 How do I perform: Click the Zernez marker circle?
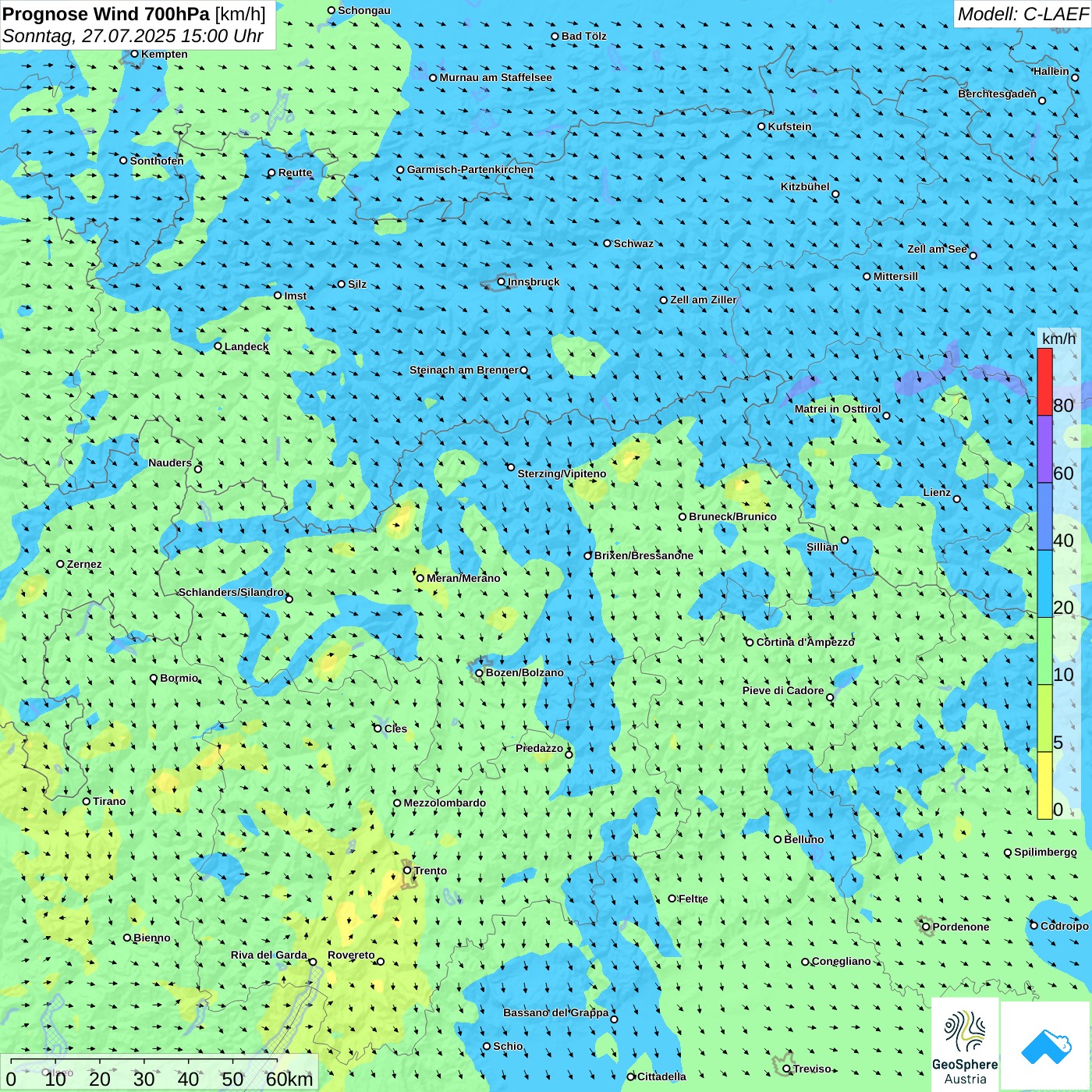tap(61, 564)
